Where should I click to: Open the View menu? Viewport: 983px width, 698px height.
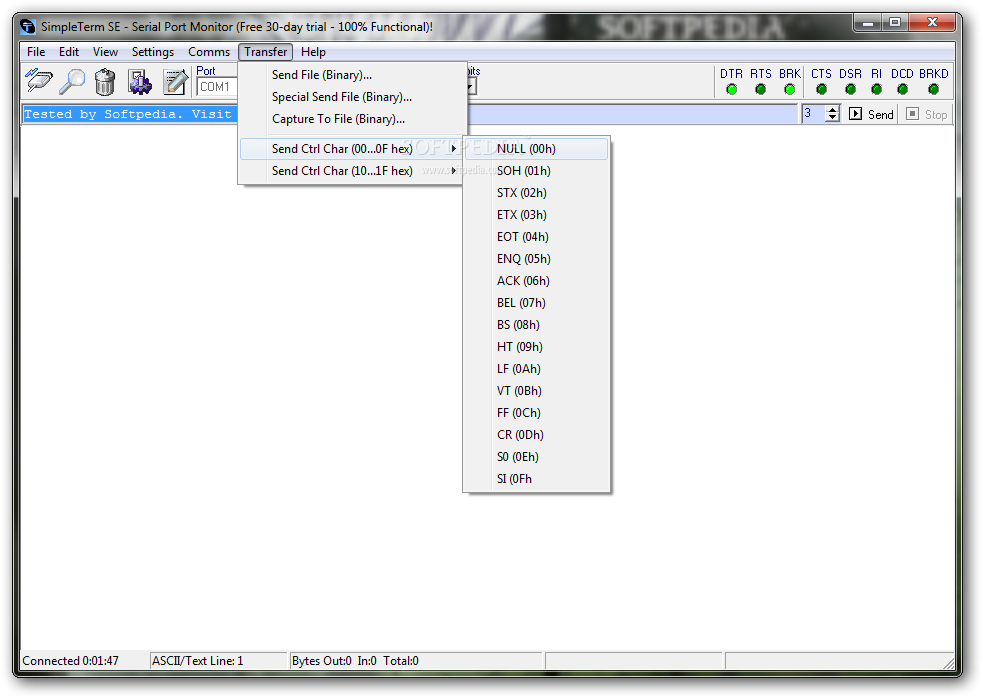coord(105,52)
